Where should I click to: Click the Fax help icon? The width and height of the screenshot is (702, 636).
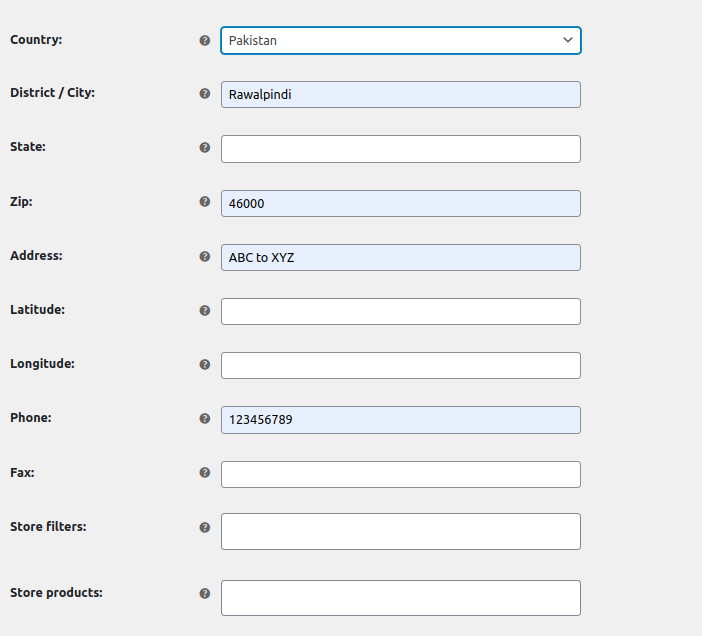[x=205, y=473]
